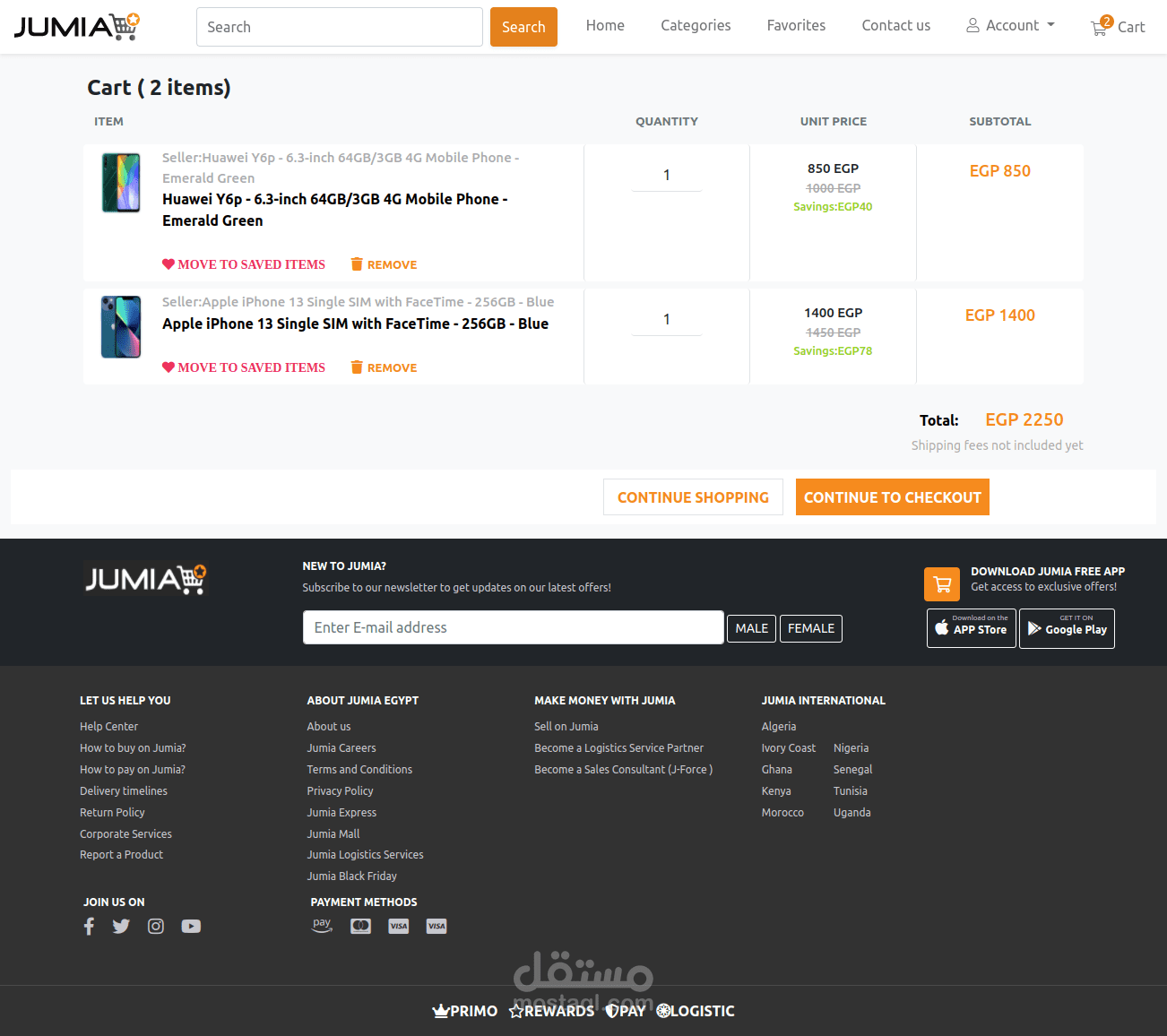Viewport: 1167px width, 1036px height.
Task: Select the Mastercard payment method icon
Action: 360,926
